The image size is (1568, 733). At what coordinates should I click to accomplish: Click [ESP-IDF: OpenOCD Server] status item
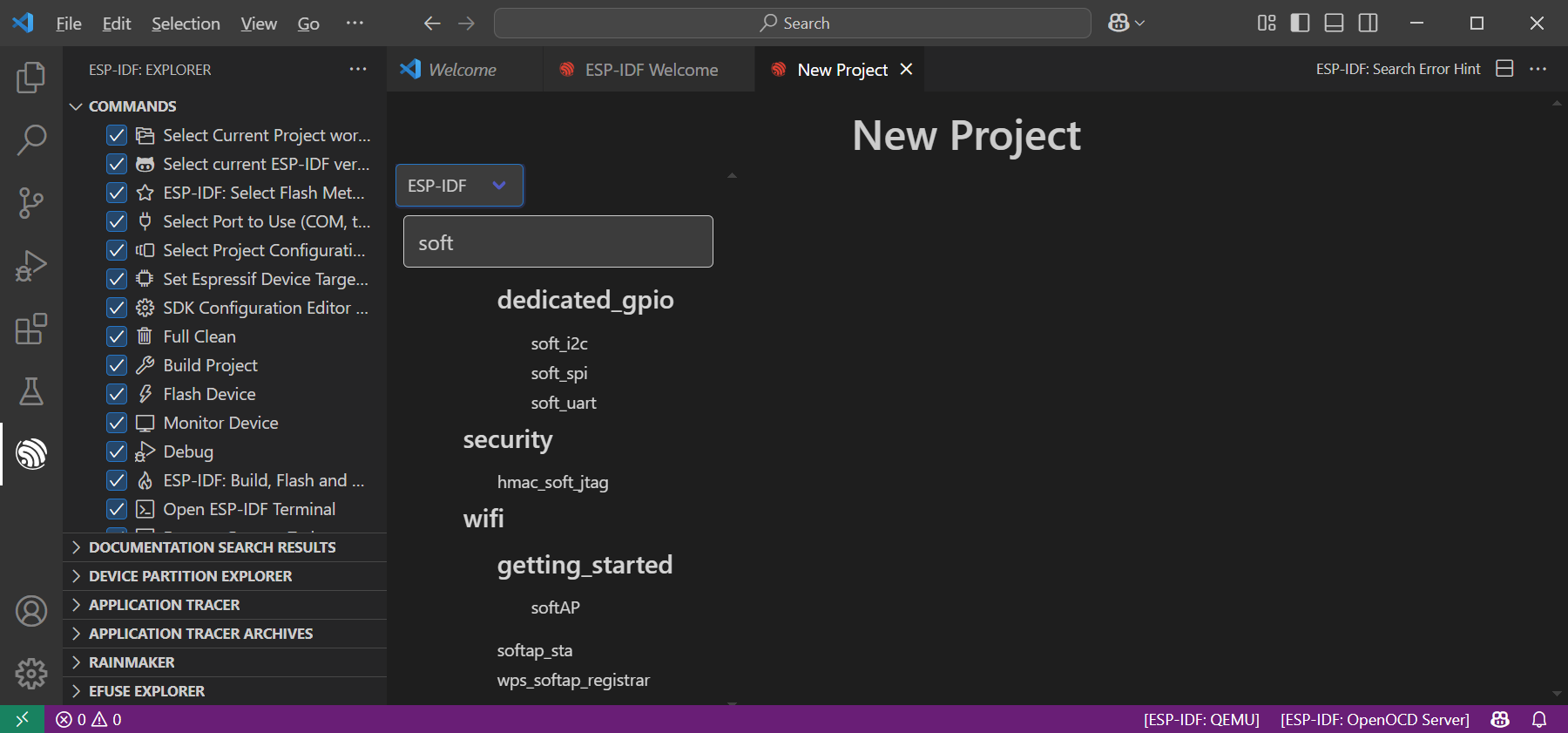pos(1375,719)
